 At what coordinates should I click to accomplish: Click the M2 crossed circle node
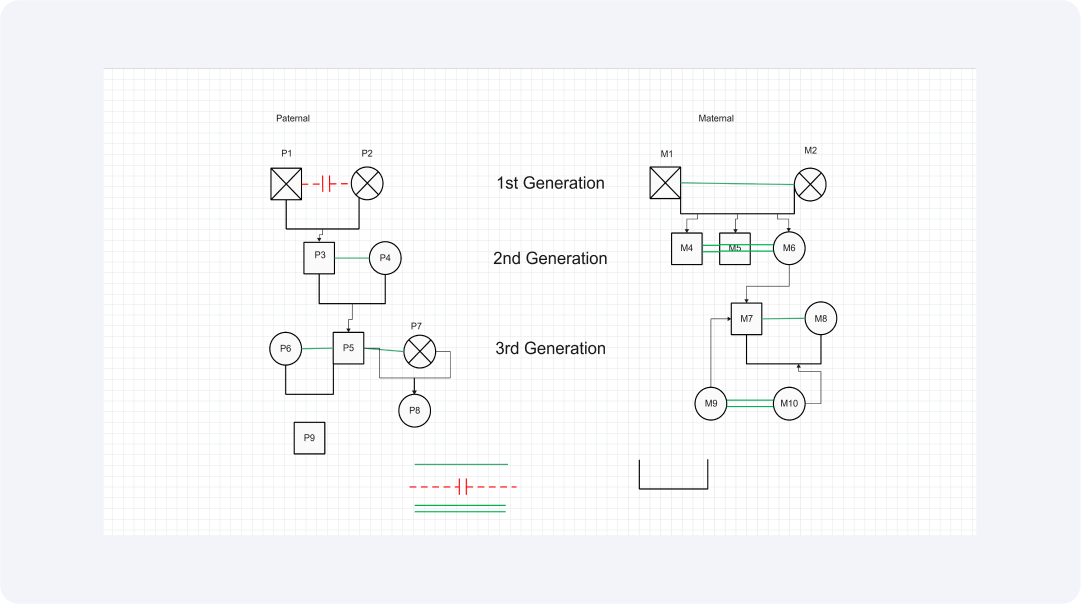(810, 185)
